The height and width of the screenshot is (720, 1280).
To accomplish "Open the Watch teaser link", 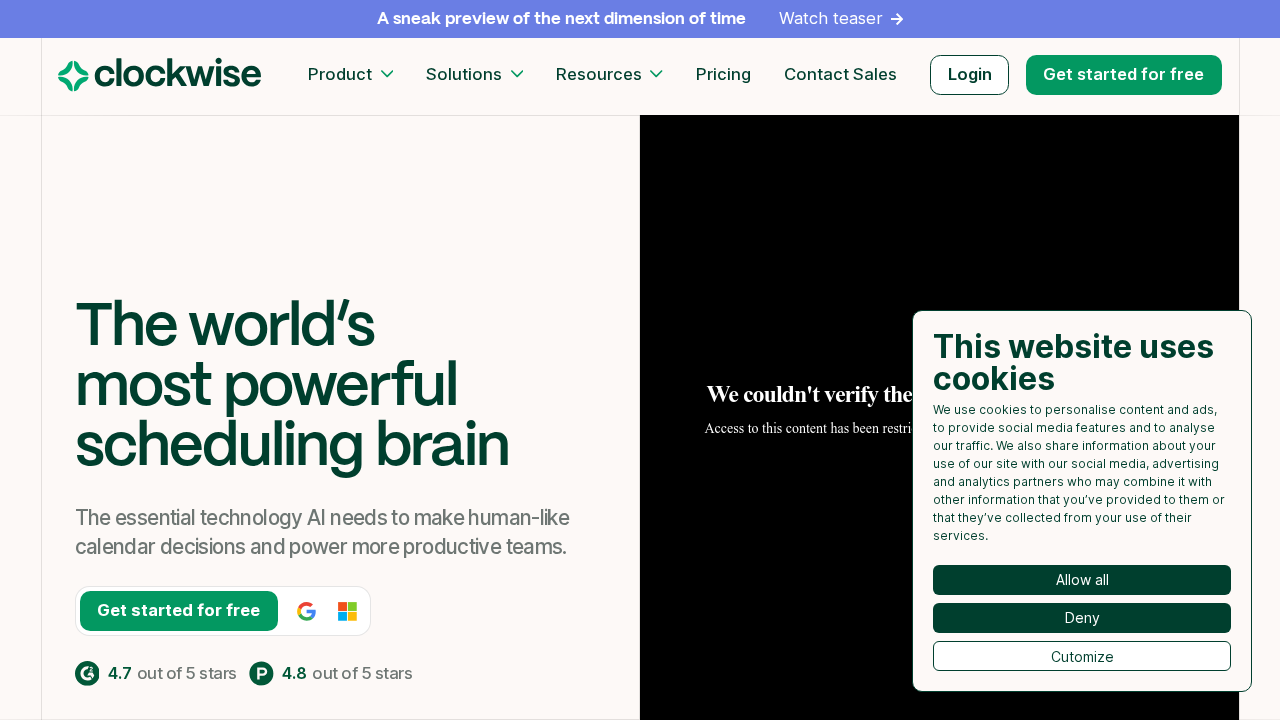I will coord(830,19).
